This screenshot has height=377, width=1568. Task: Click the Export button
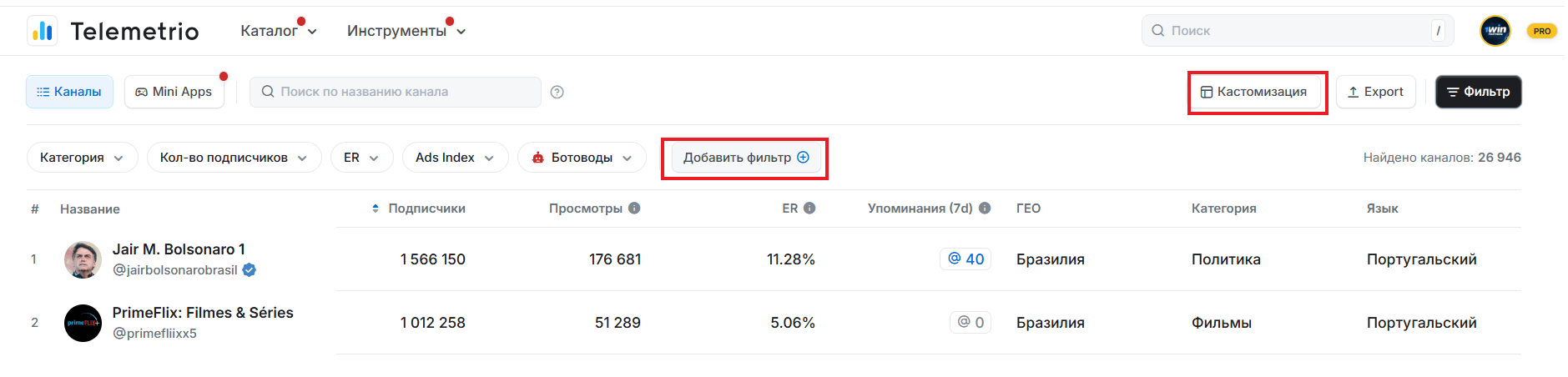(1375, 92)
